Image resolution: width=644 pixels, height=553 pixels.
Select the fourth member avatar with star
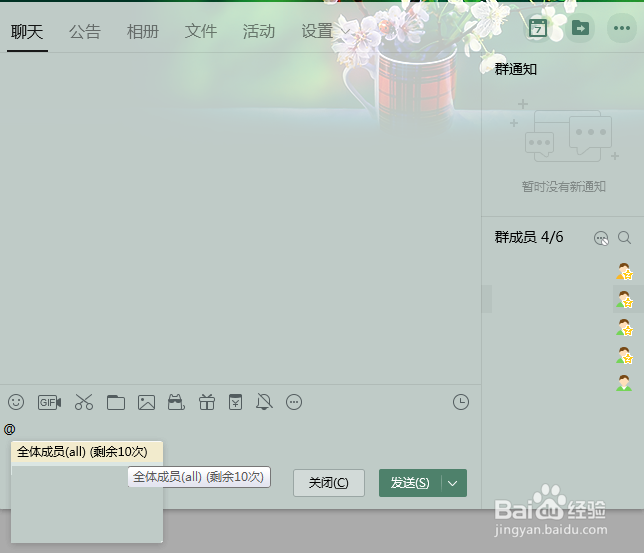tap(624, 355)
